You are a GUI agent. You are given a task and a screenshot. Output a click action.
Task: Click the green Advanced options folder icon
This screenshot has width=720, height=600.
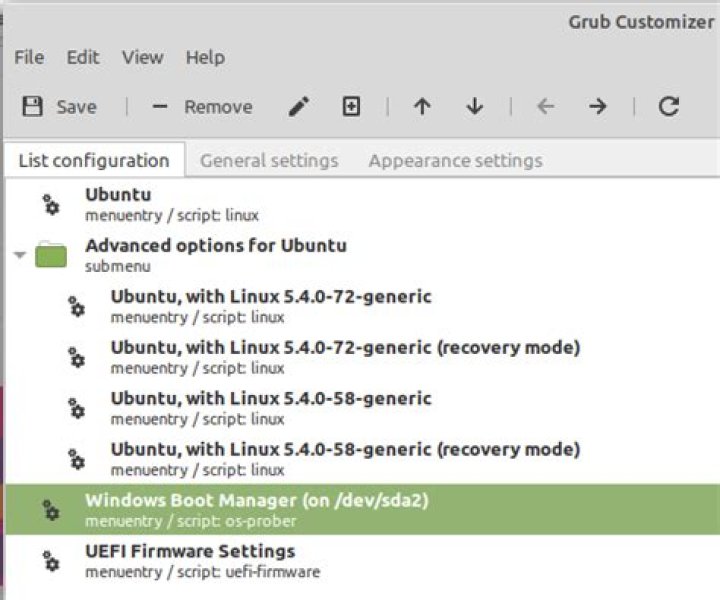coord(51,254)
